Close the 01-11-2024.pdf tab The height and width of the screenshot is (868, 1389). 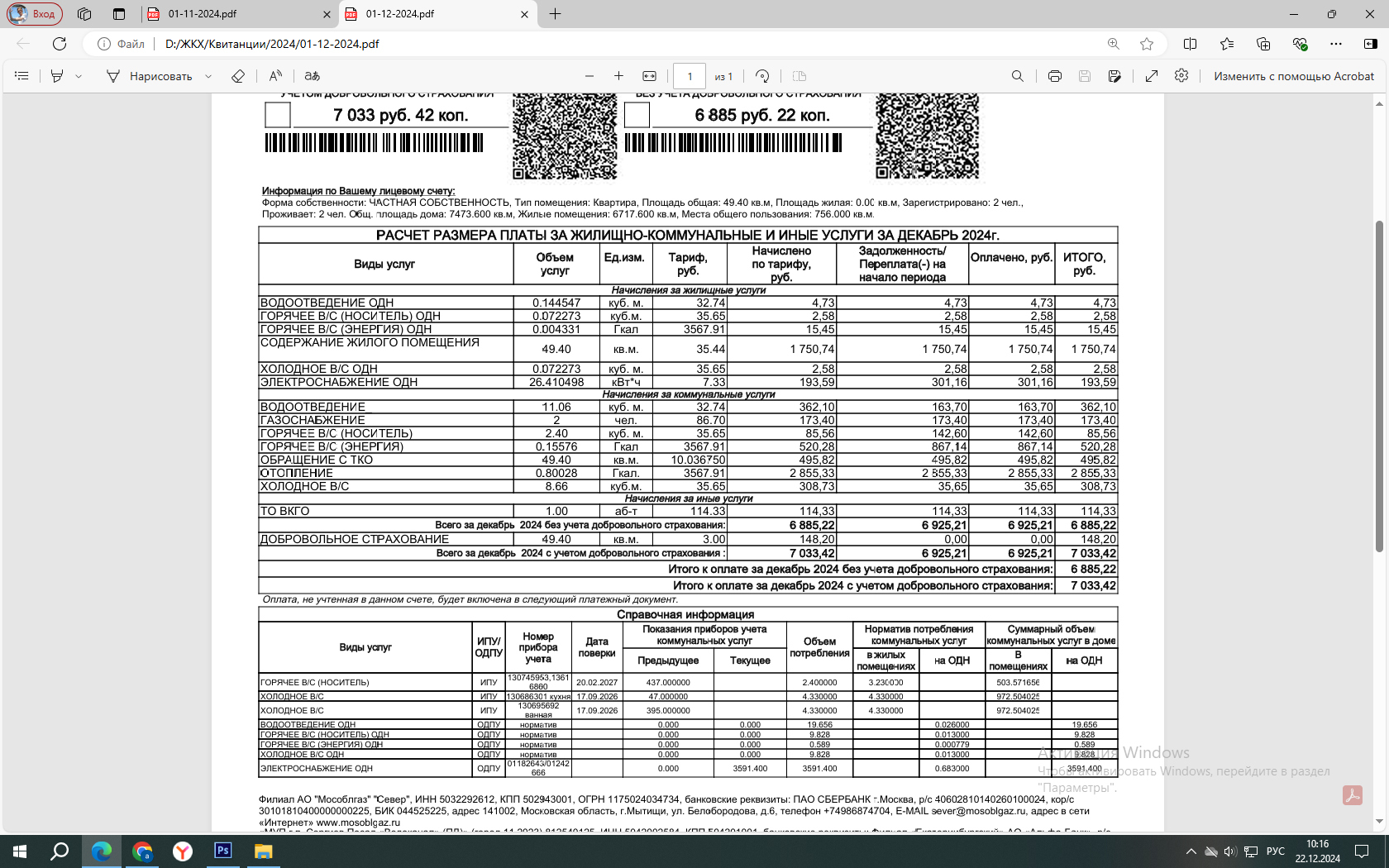pyautogui.click(x=327, y=14)
